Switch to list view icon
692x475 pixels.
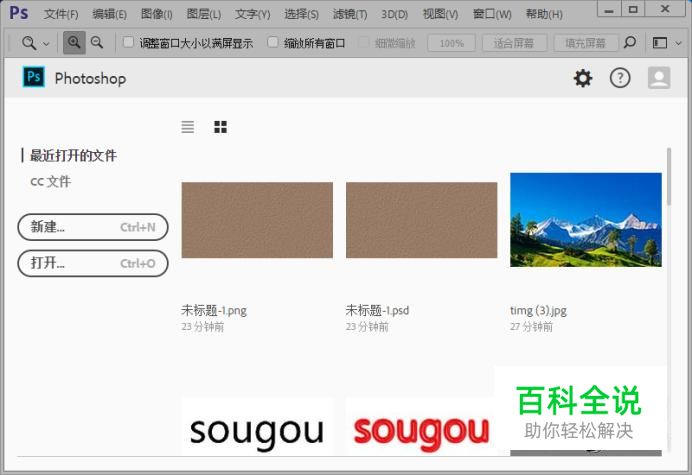tap(188, 127)
